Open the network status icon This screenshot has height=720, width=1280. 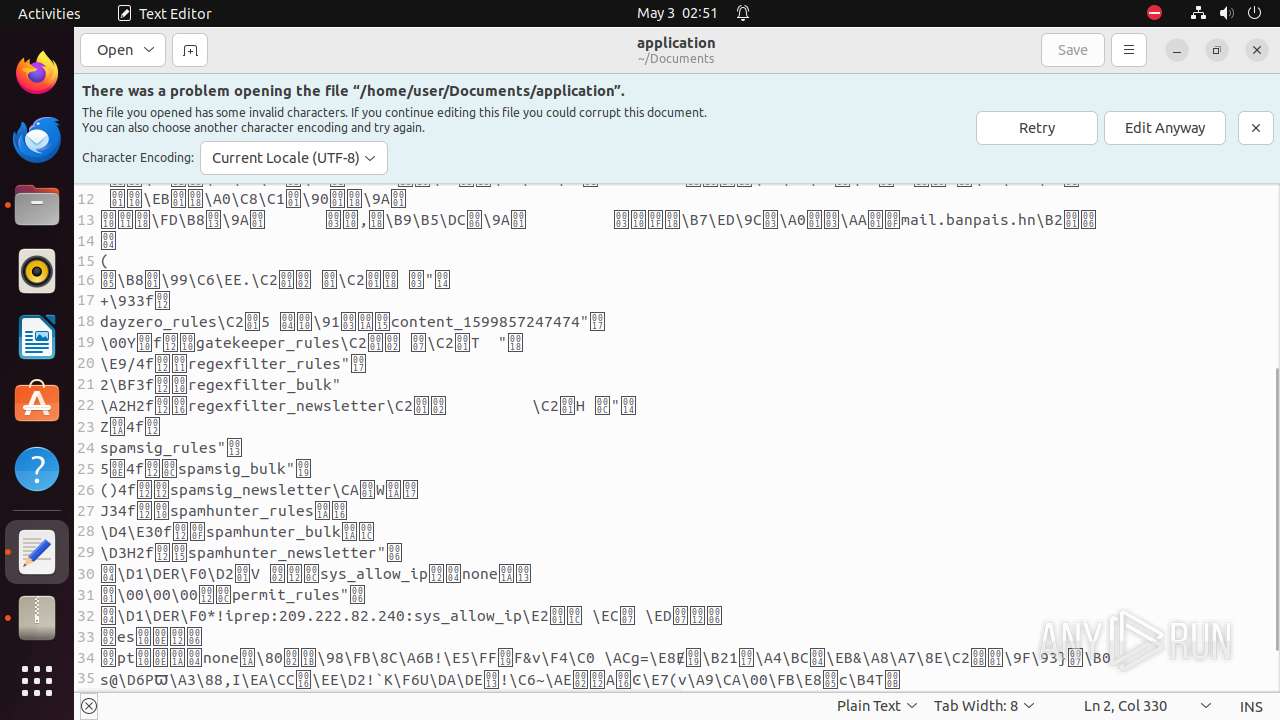(1198, 13)
